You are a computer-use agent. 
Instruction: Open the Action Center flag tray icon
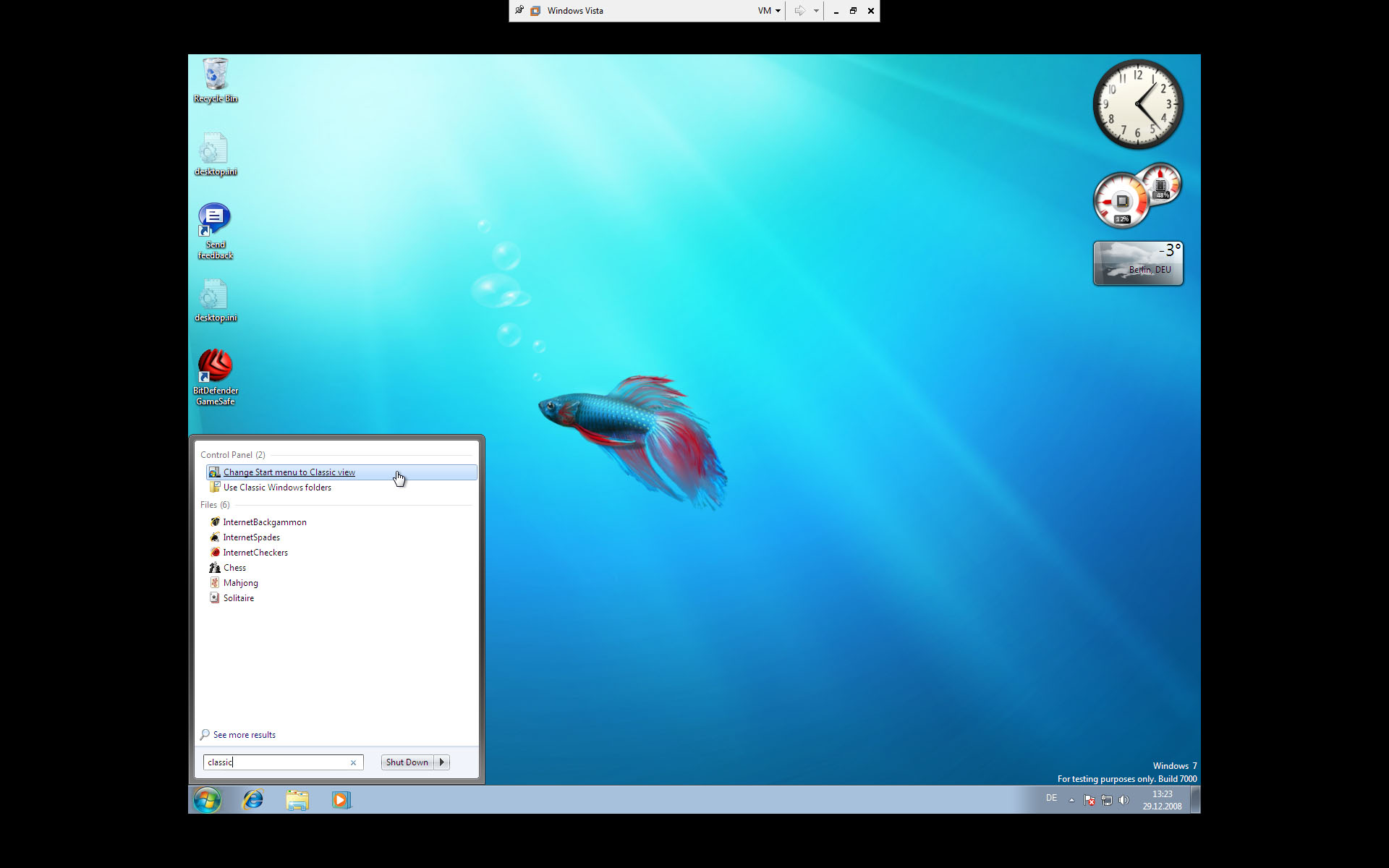point(1089,800)
